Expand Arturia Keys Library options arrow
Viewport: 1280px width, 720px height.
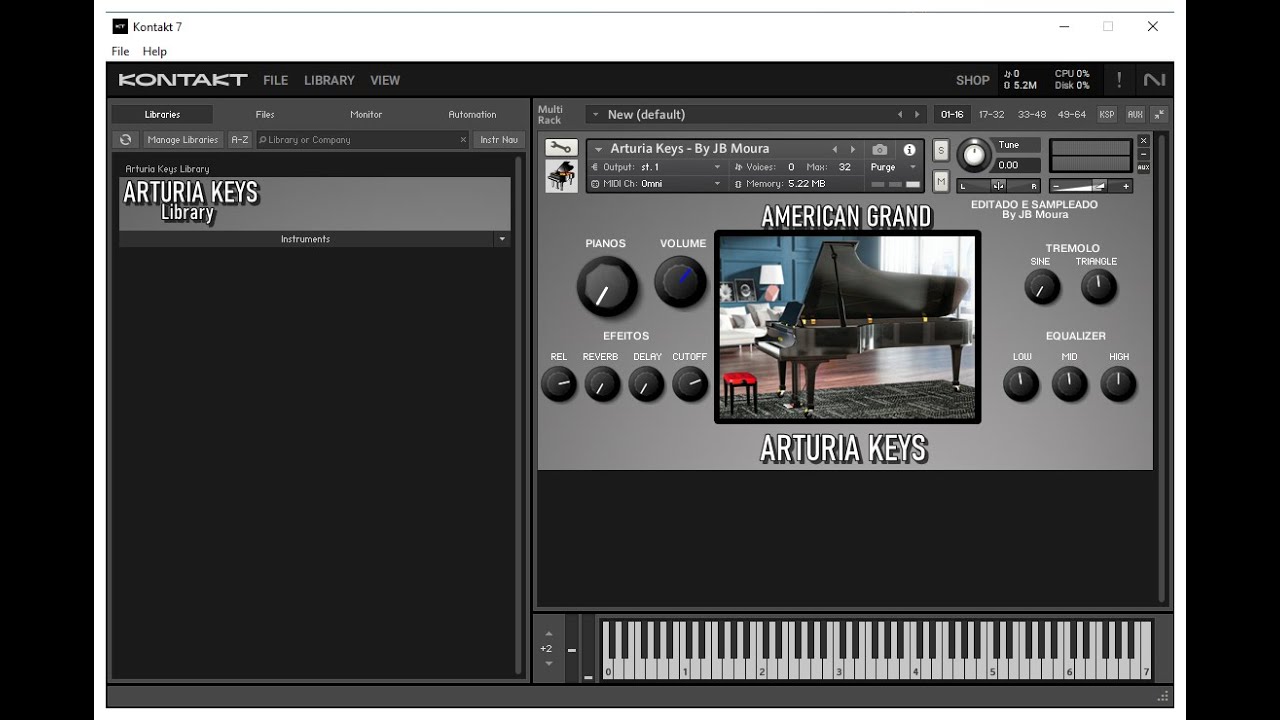click(502, 239)
